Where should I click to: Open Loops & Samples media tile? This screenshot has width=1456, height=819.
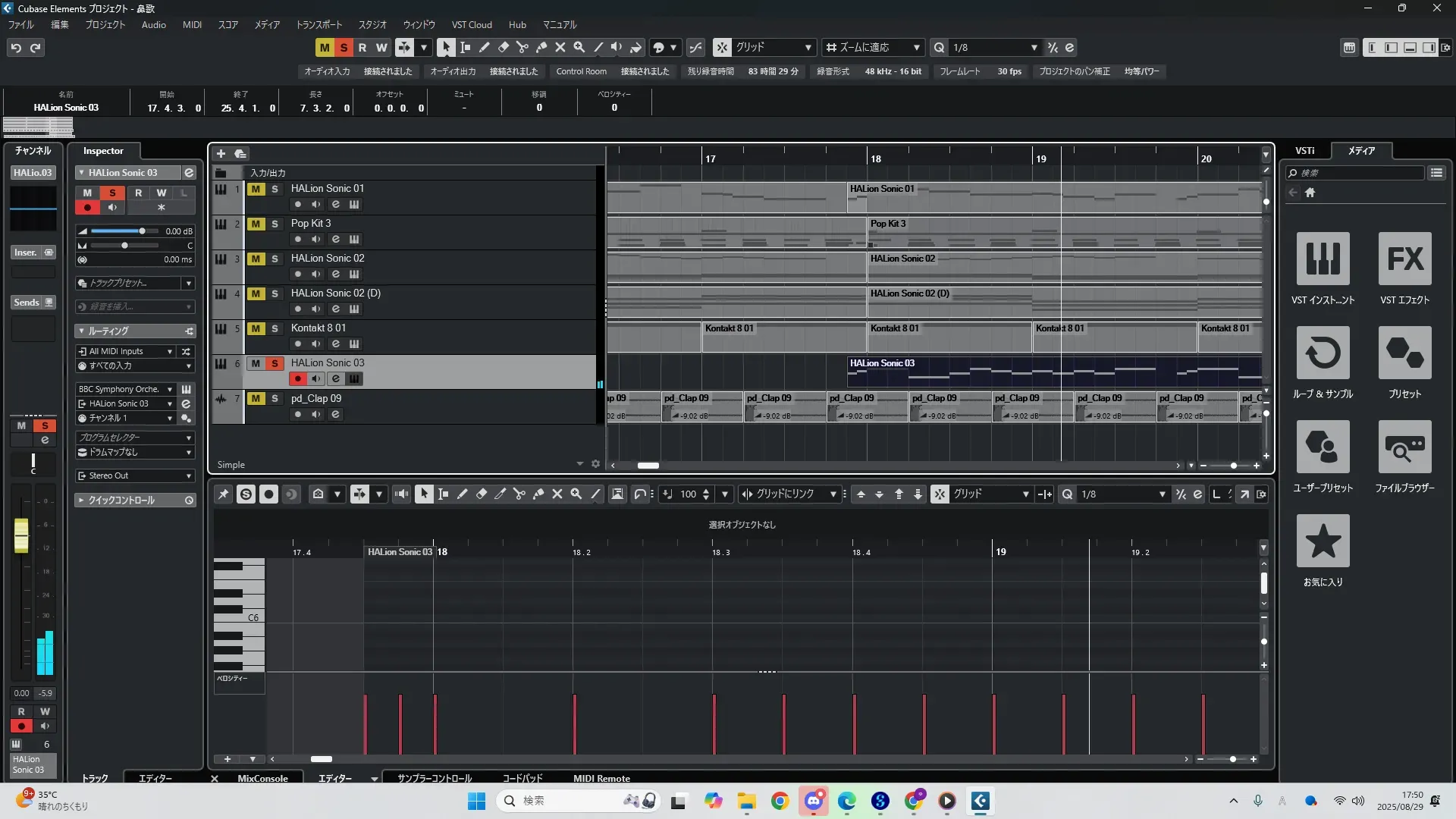coord(1323,353)
